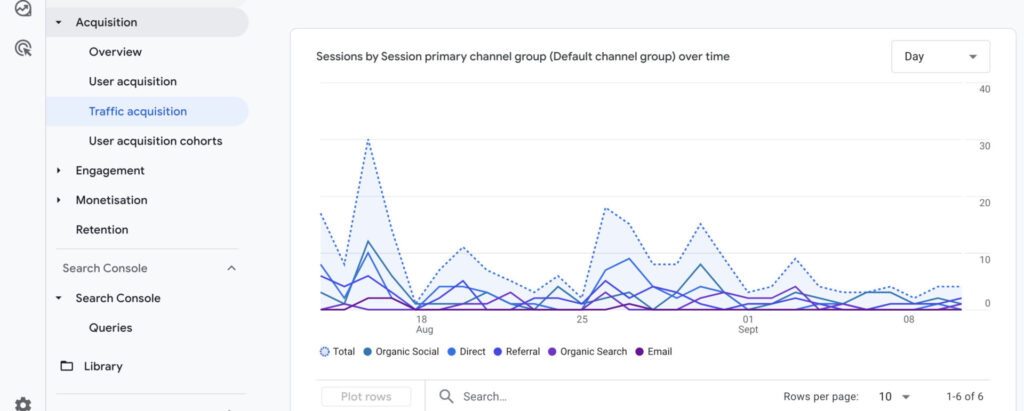Select User acquisition cohorts report
This screenshot has width=1024, height=411.
(x=155, y=141)
